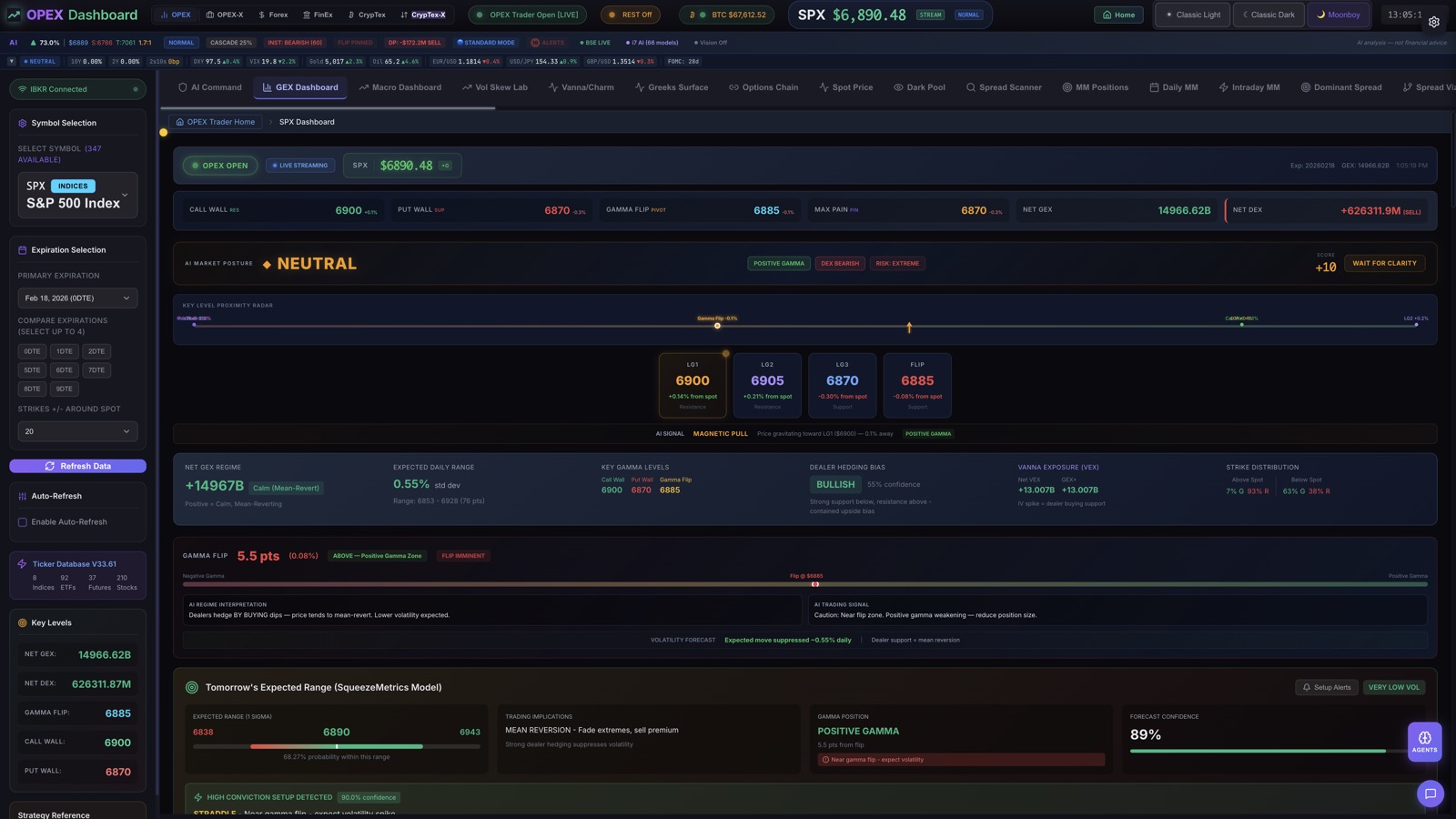The image size is (1456, 819).
Task: Enable the Auto-Refresh checkbox
Action: [22, 521]
